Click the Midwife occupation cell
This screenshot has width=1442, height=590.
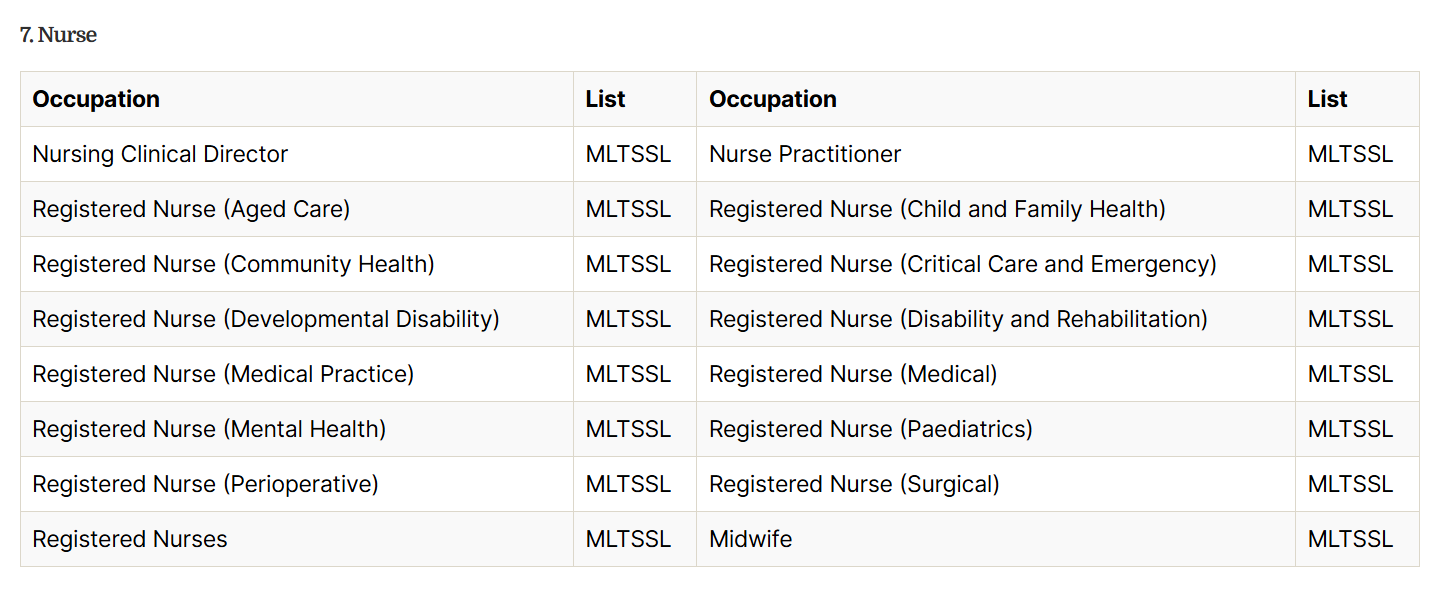click(750, 539)
